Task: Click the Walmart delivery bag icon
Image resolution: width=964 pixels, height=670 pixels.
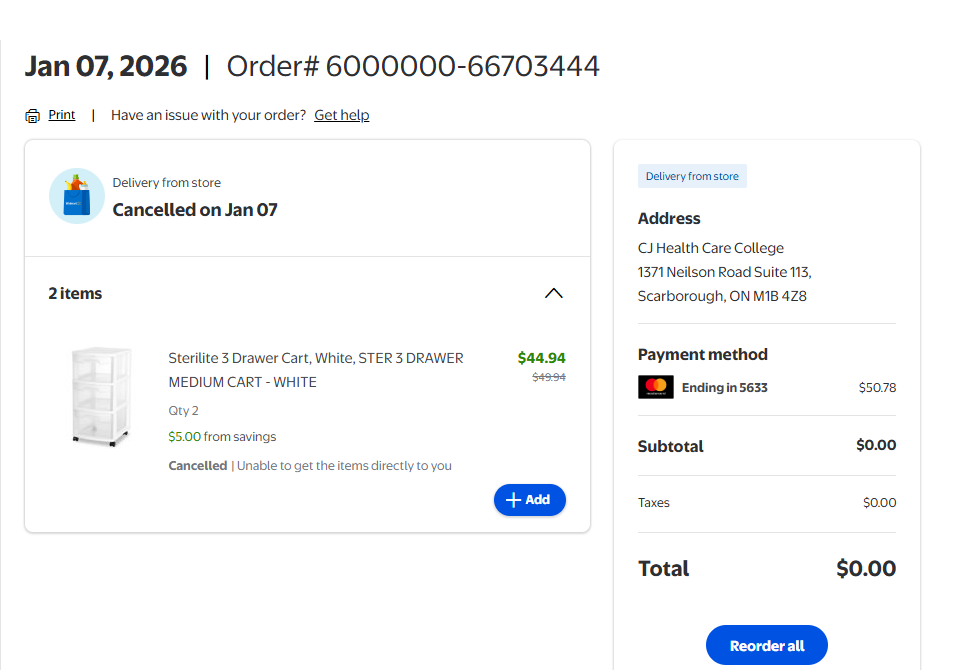Action: click(77, 196)
